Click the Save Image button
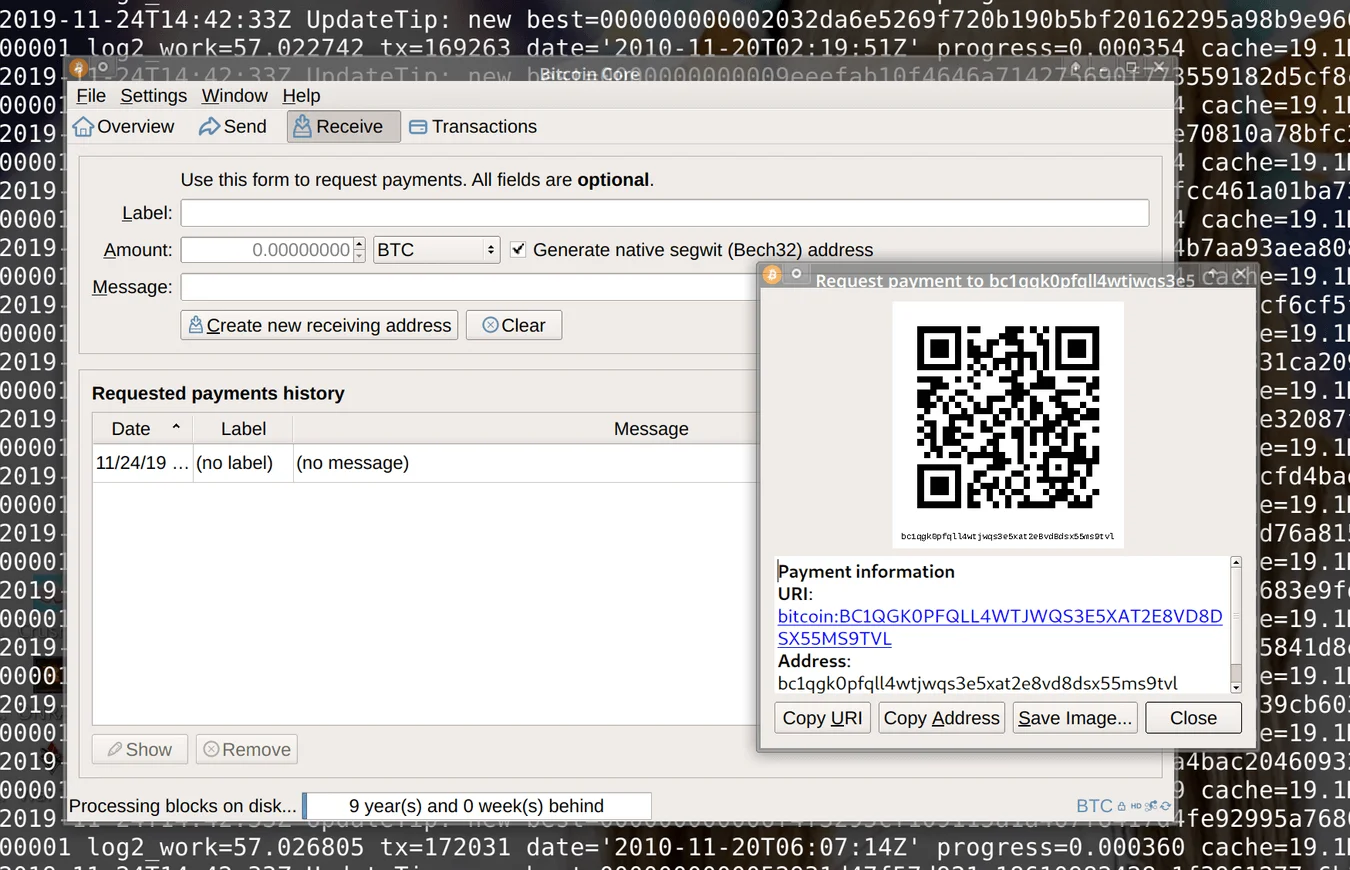 [1074, 718]
